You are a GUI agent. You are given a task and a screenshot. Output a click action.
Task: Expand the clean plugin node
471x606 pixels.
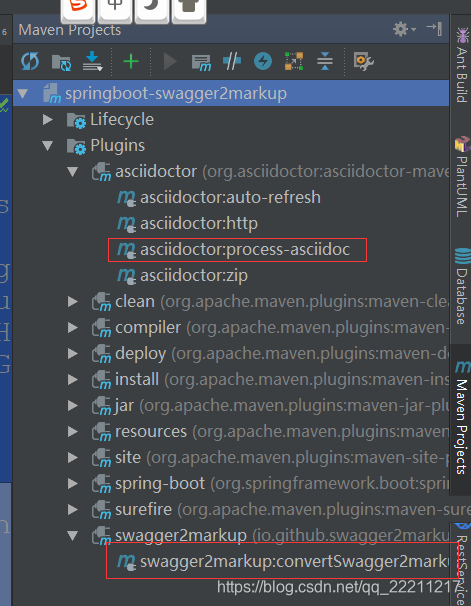click(73, 301)
